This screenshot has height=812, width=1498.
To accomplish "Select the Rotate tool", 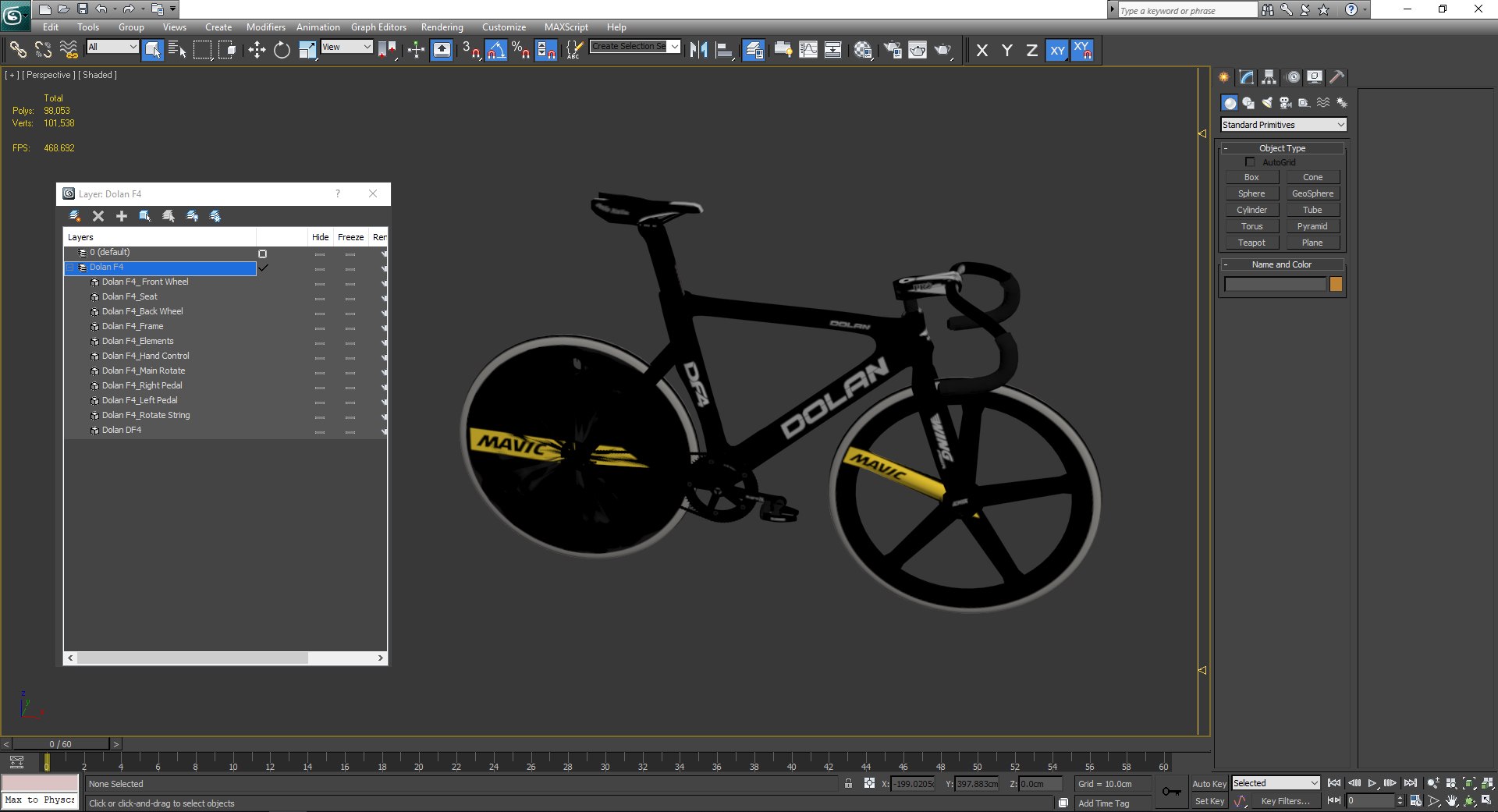I will (282, 50).
